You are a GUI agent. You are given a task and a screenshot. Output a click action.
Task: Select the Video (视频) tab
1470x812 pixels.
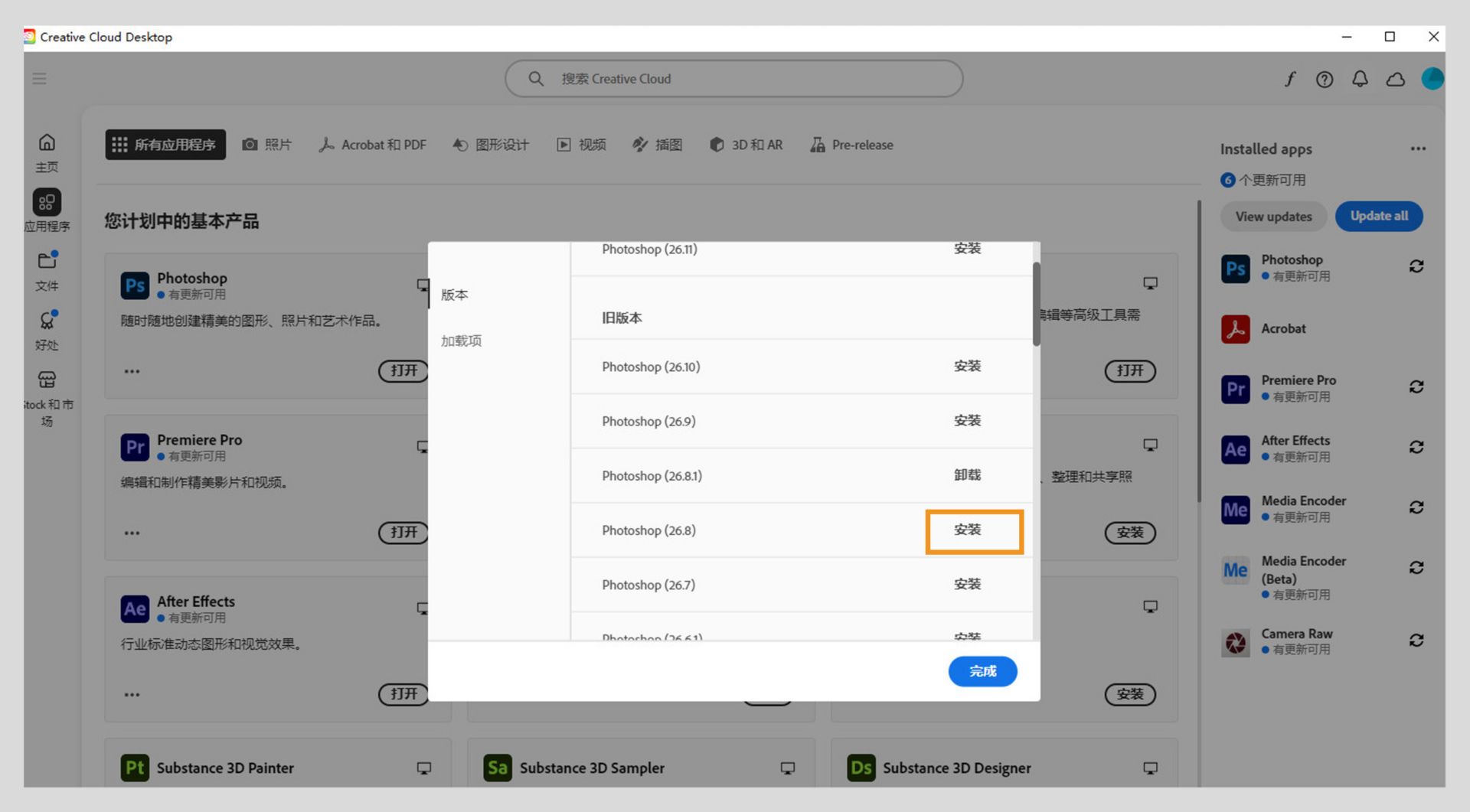pos(581,145)
